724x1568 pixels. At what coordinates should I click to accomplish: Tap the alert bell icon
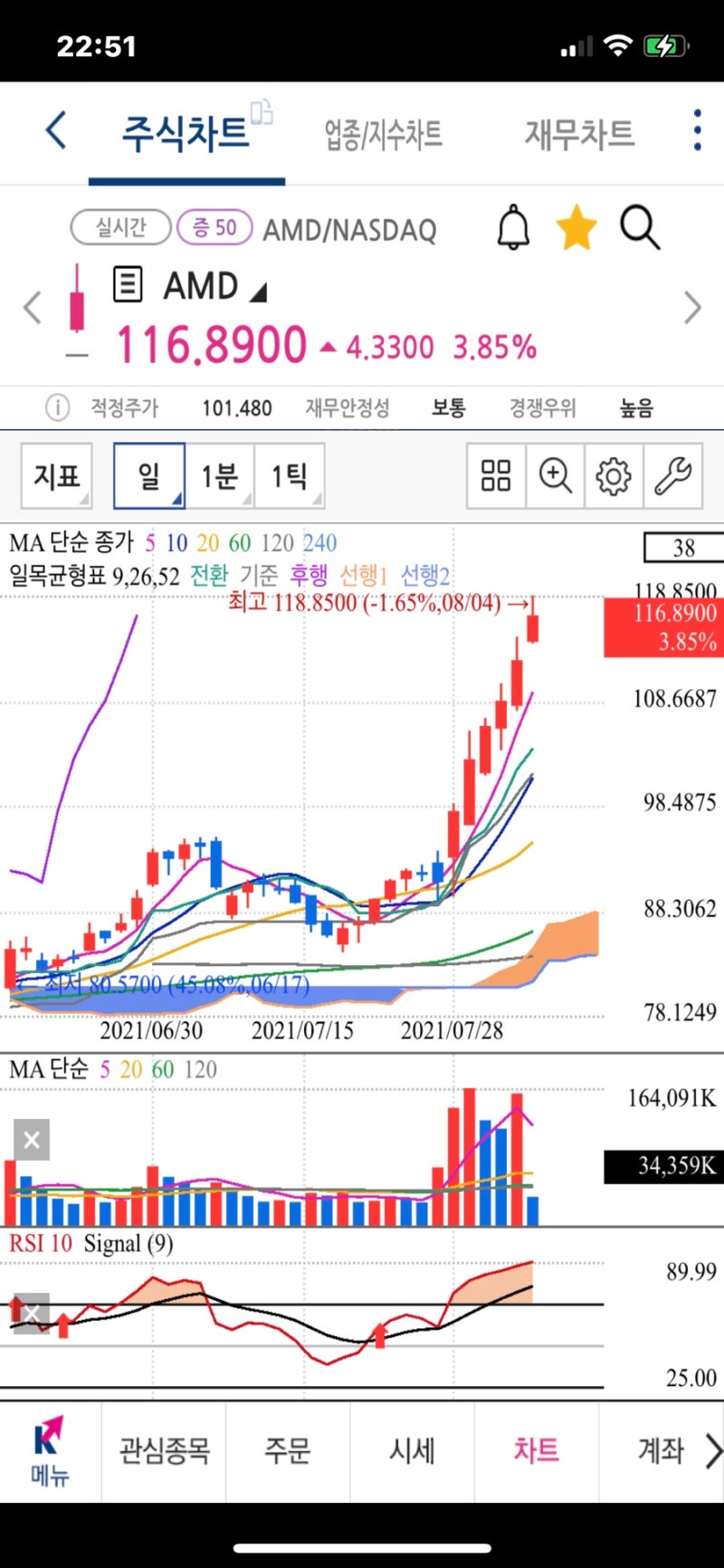514,227
